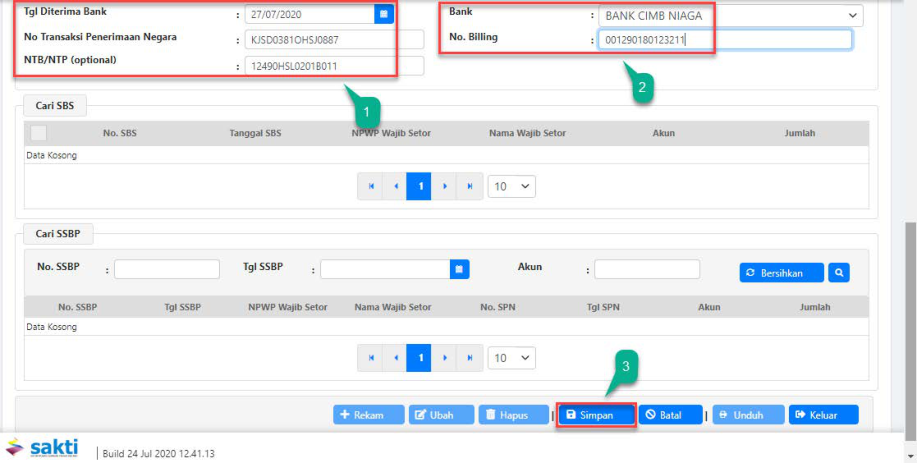
Task: Click the No. Billing input field
Action: click(x=724, y=40)
